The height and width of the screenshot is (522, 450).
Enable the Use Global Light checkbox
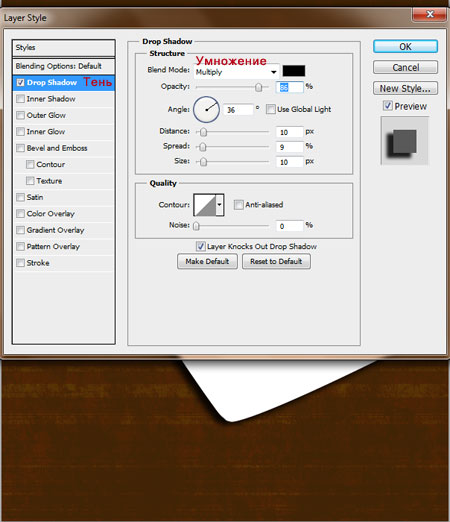(x=271, y=109)
